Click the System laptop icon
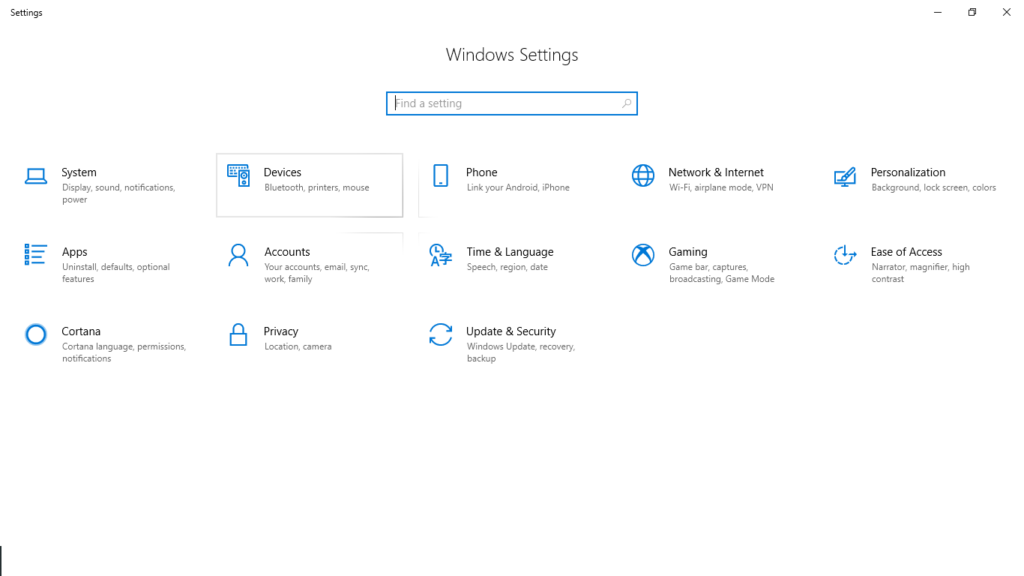This screenshot has height=576, width=1024. [x=36, y=176]
